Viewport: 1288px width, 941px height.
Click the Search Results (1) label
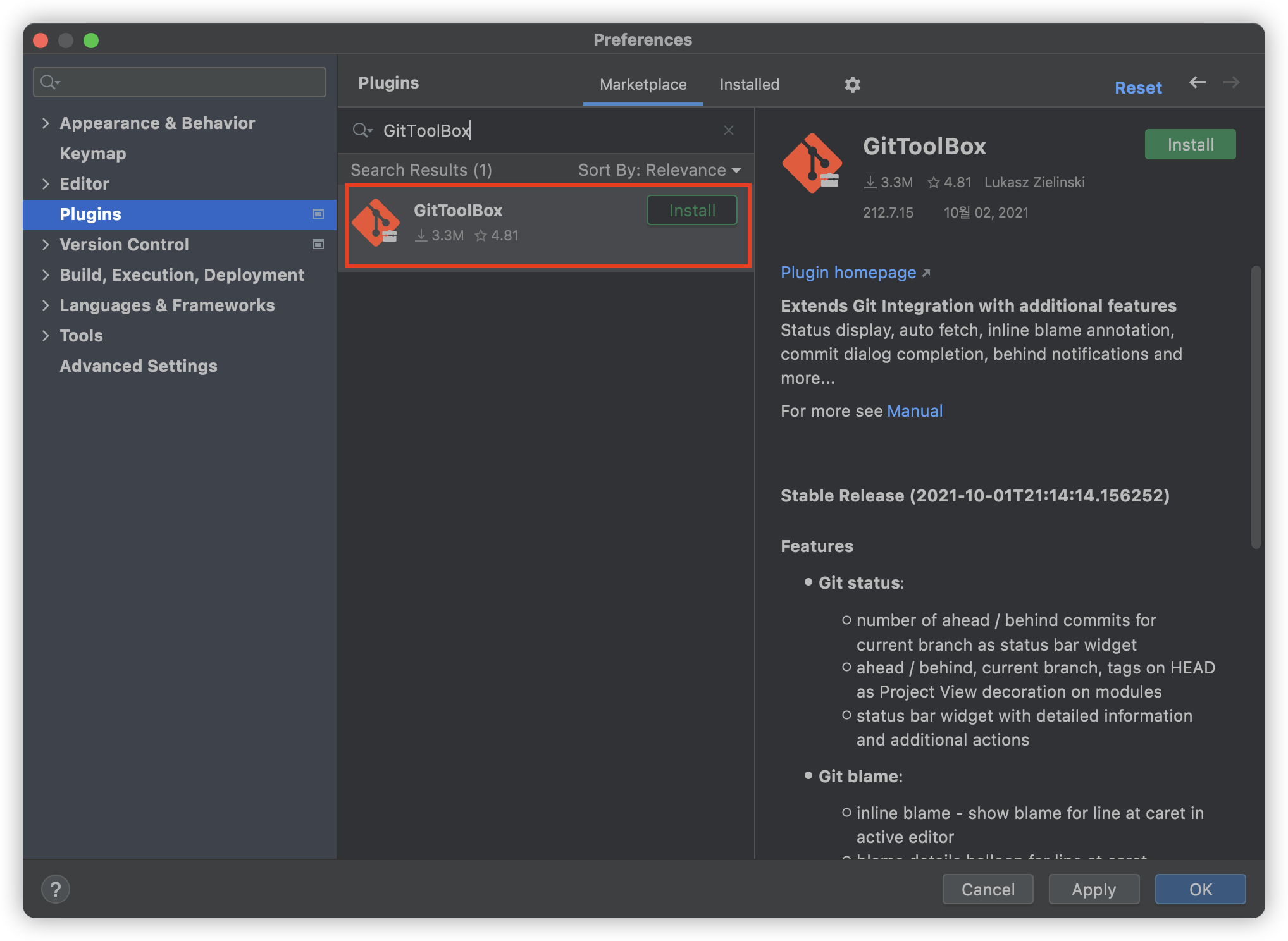(421, 170)
